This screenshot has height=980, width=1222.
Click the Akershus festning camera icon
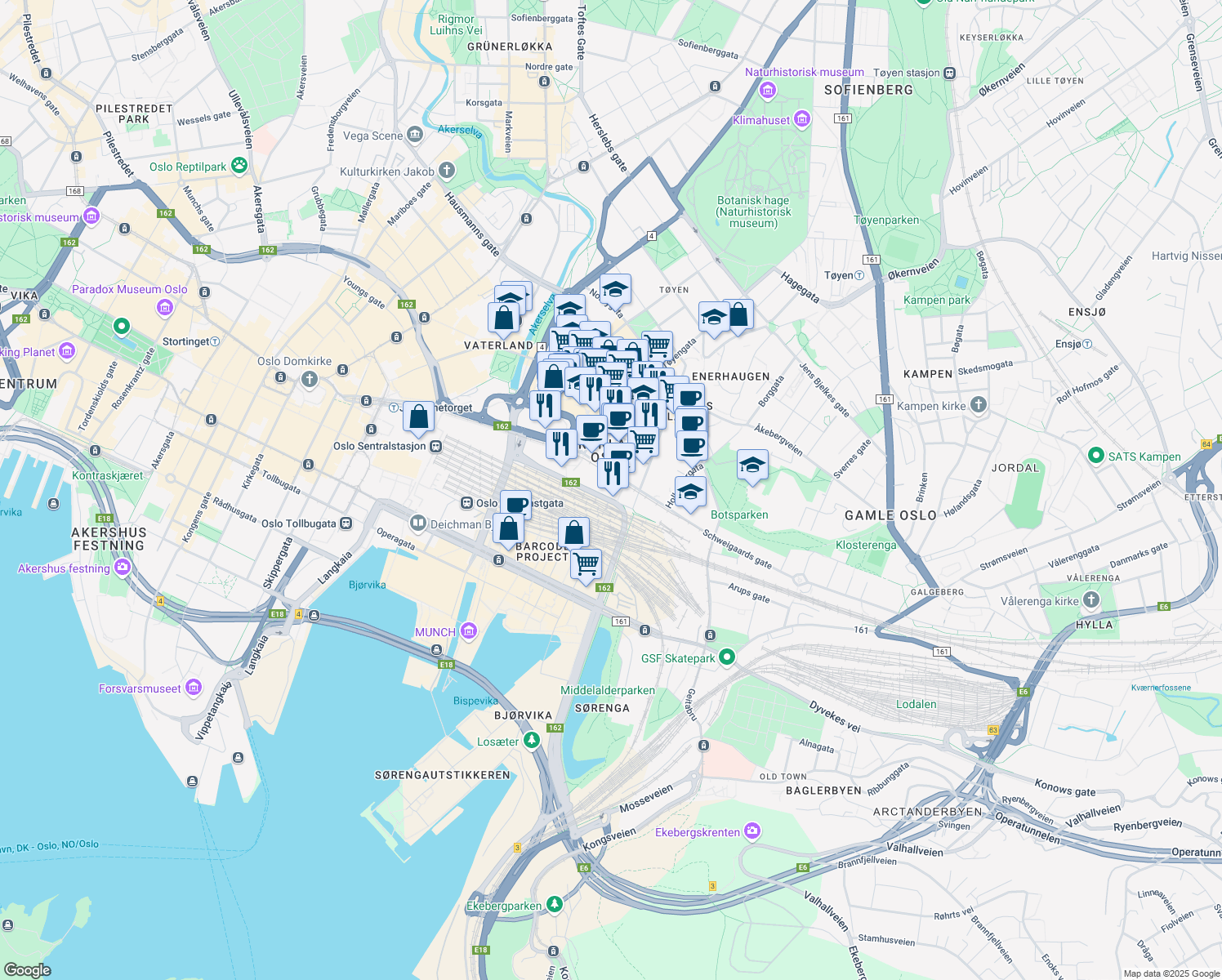coord(123,567)
